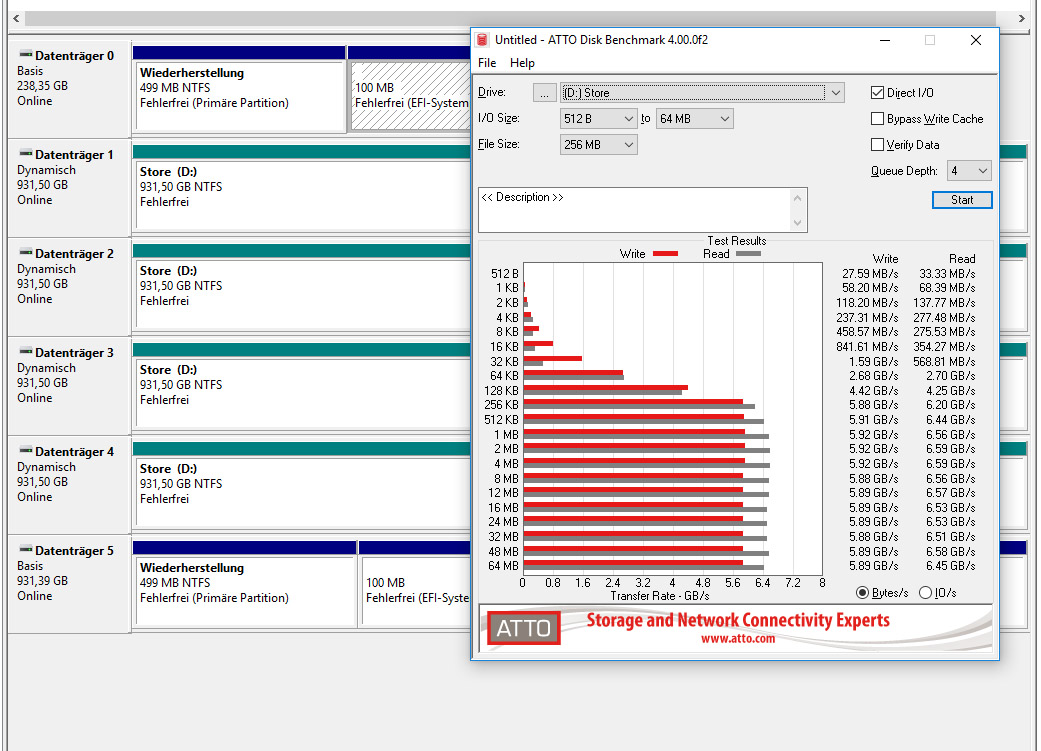Click in the Description text field
The image size is (1041, 751).
point(634,210)
